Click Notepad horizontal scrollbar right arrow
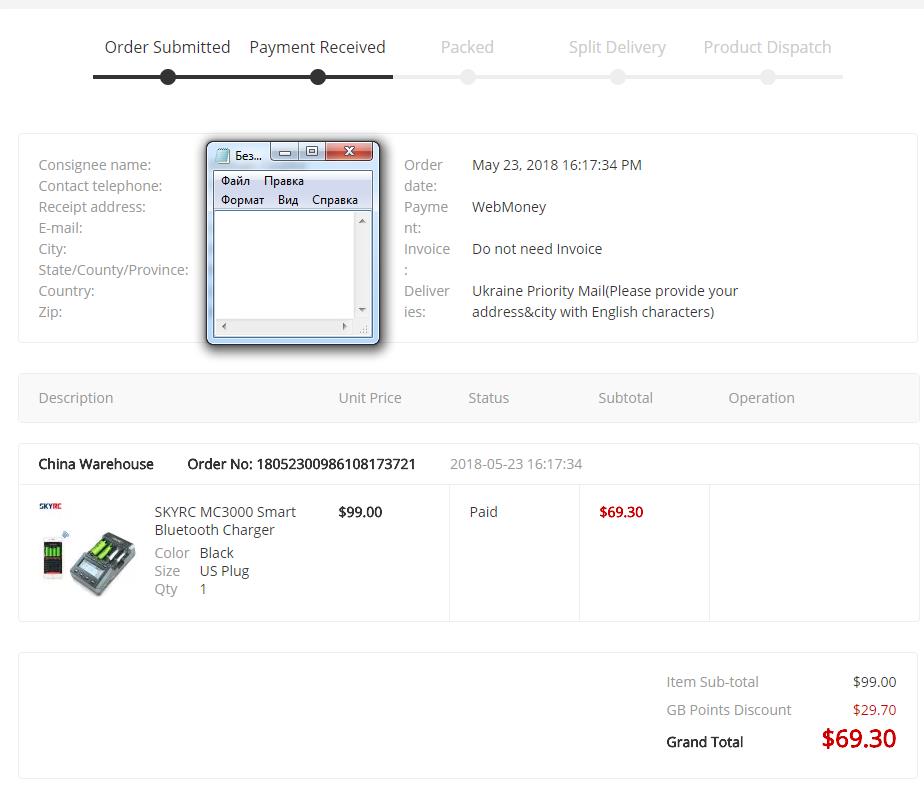The width and height of the screenshot is (924, 785). (x=345, y=326)
